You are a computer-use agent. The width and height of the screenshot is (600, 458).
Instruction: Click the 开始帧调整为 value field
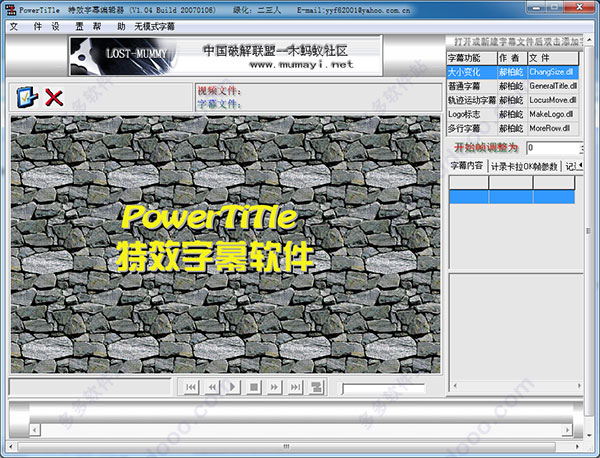point(553,148)
